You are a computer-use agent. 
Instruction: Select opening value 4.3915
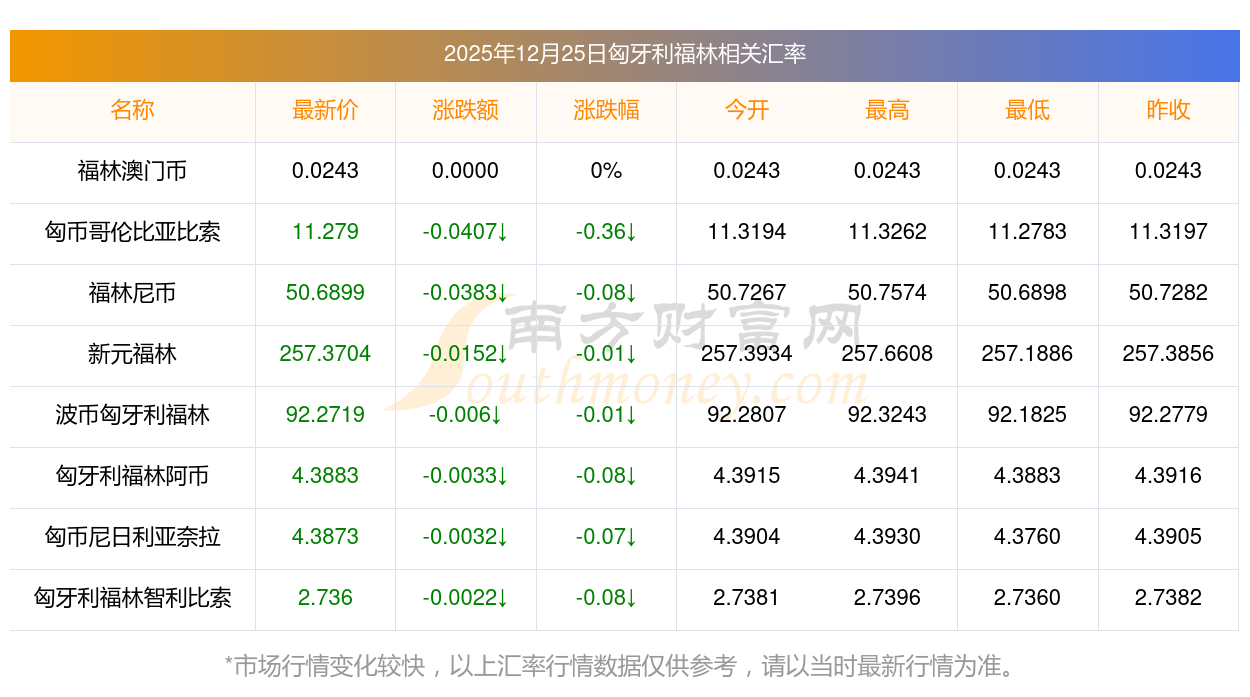click(747, 476)
